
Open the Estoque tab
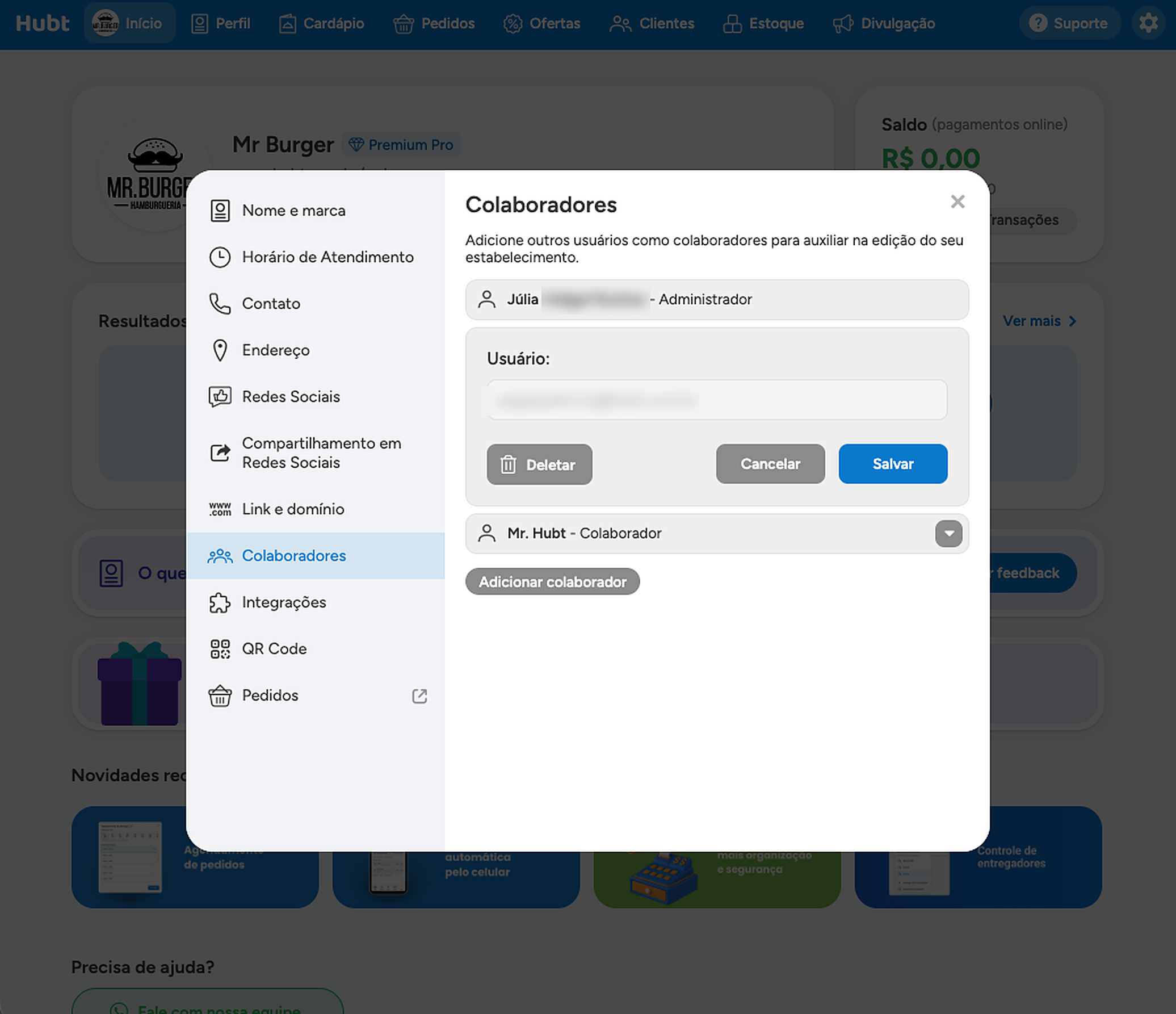point(763,23)
